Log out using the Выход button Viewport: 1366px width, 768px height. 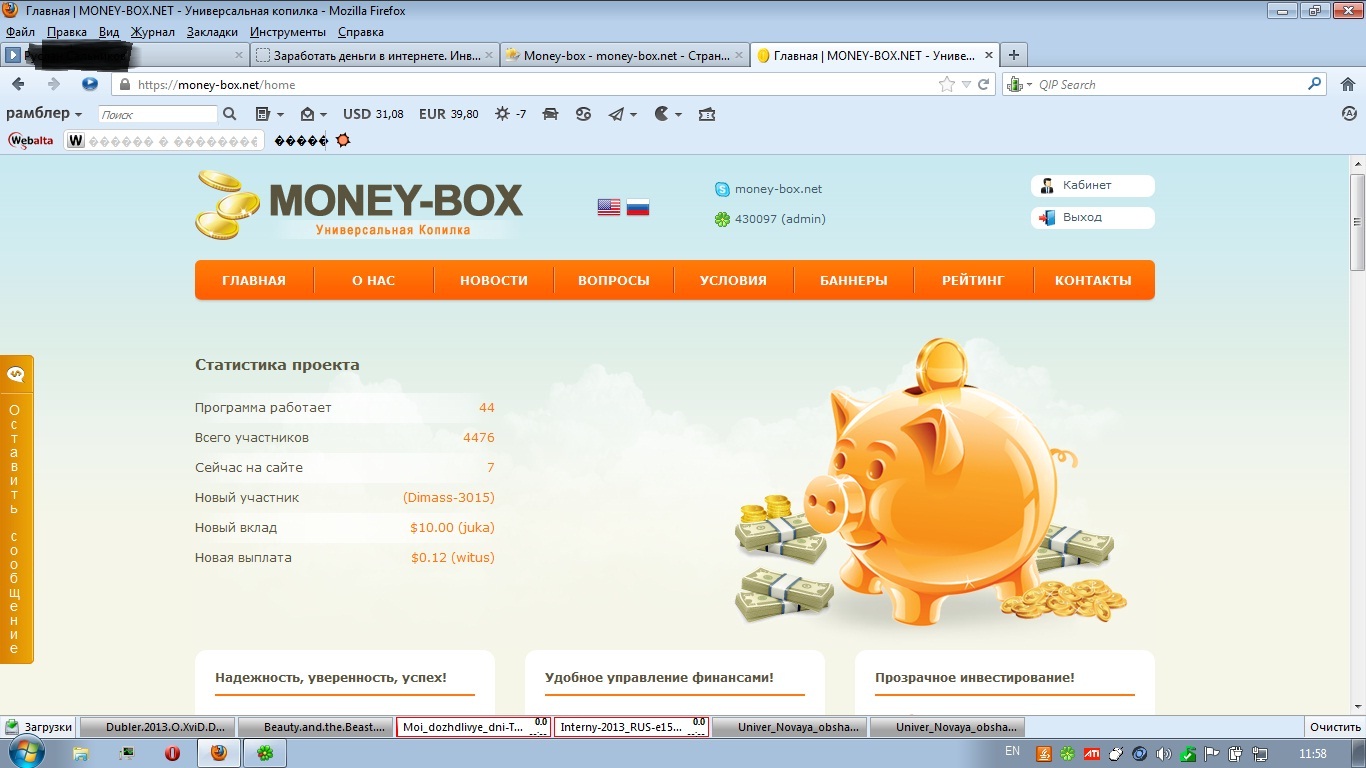tap(1092, 217)
